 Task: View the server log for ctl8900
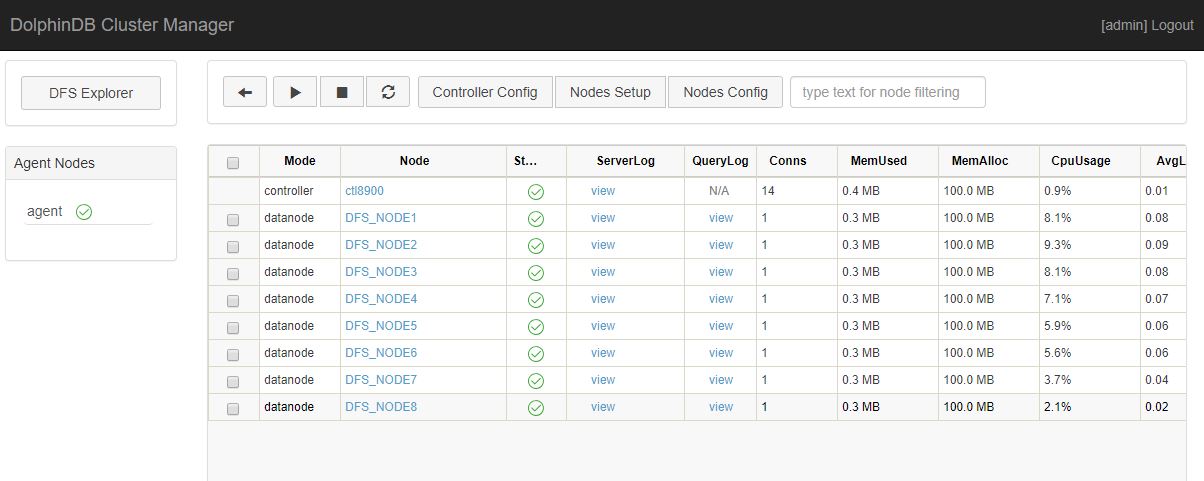pos(603,190)
